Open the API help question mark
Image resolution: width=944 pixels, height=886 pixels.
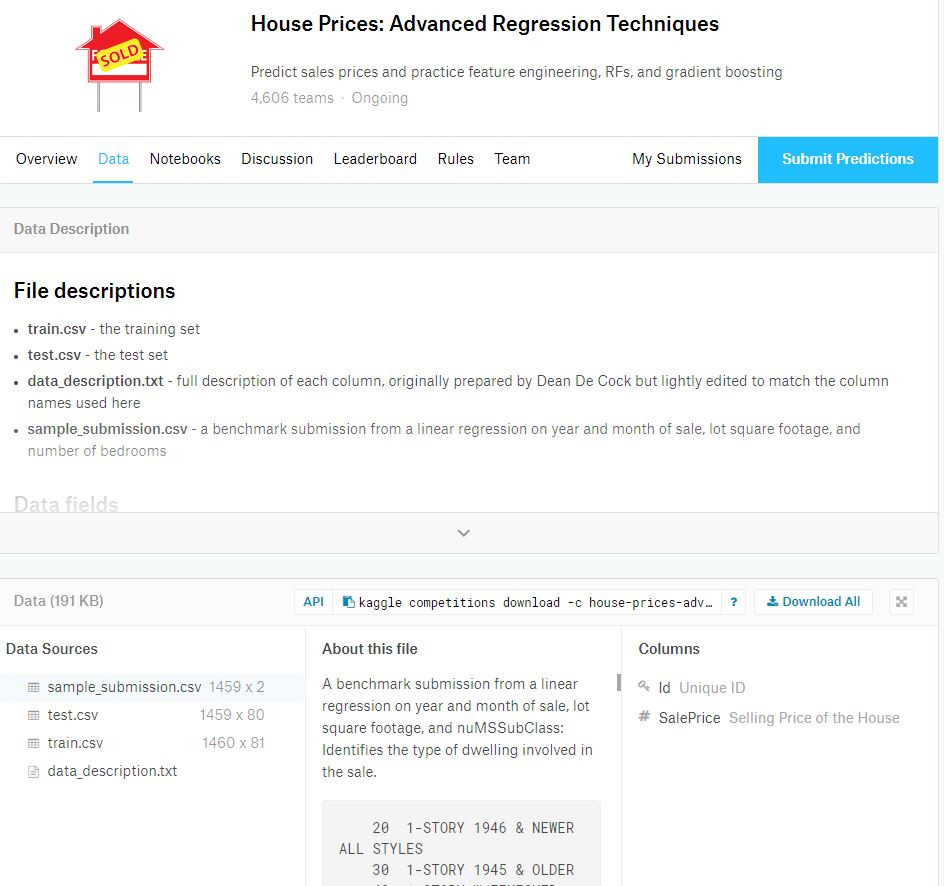pos(733,602)
